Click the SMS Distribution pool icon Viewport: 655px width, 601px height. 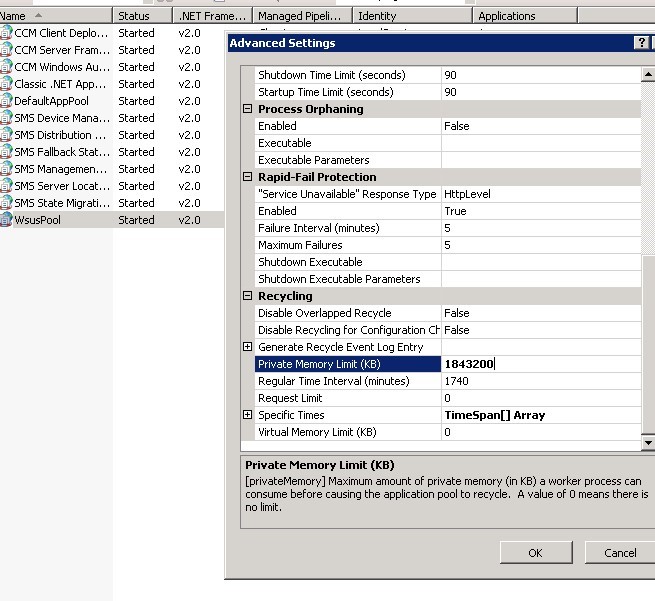click(6, 135)
